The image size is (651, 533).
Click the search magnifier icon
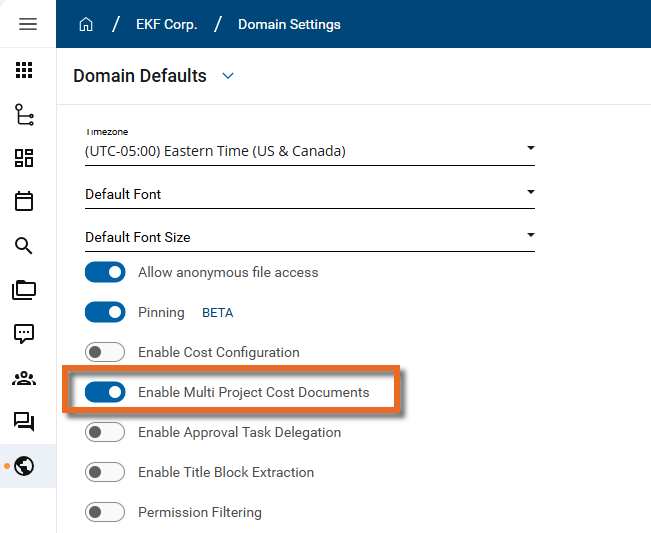click(x=24, y=246)
